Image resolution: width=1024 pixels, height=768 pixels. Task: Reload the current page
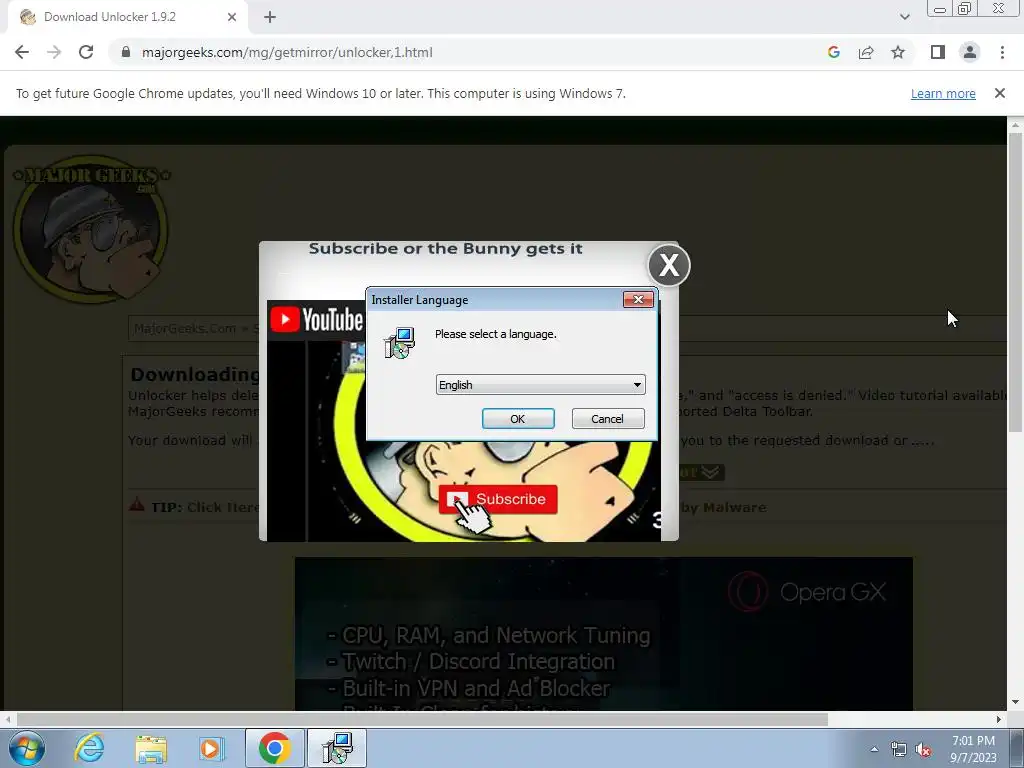pyautogui.click(x=86, y=52)
